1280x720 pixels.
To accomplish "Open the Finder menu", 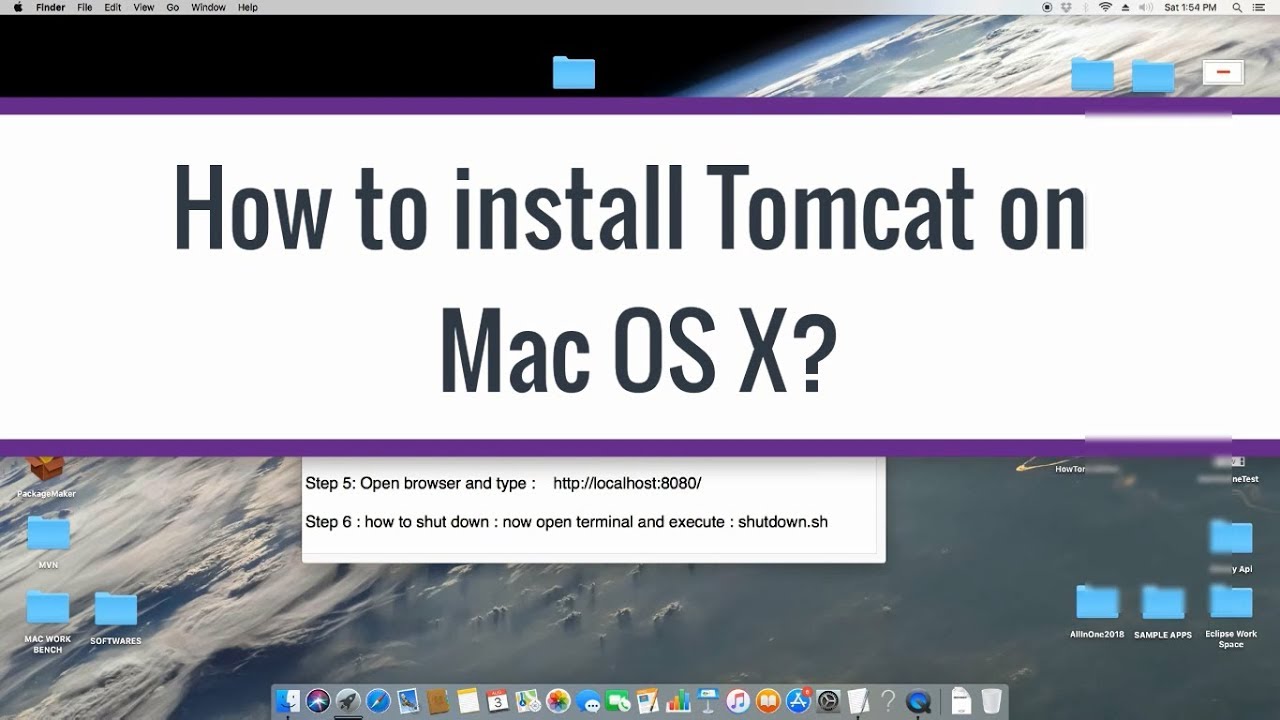I will 50,7.
